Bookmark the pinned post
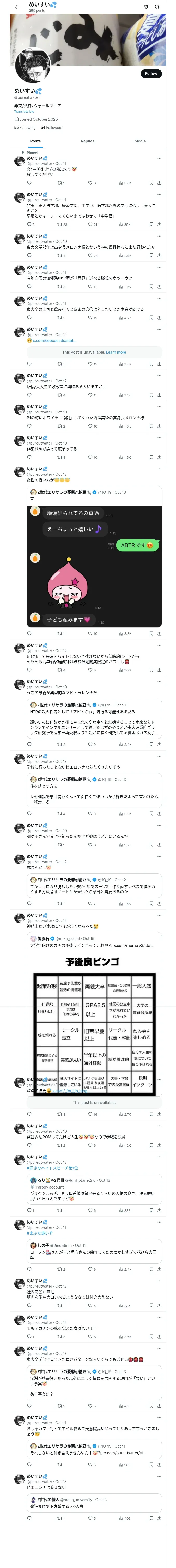Image resolution: width=176 pixels, height=1568 pixels. 150,183
